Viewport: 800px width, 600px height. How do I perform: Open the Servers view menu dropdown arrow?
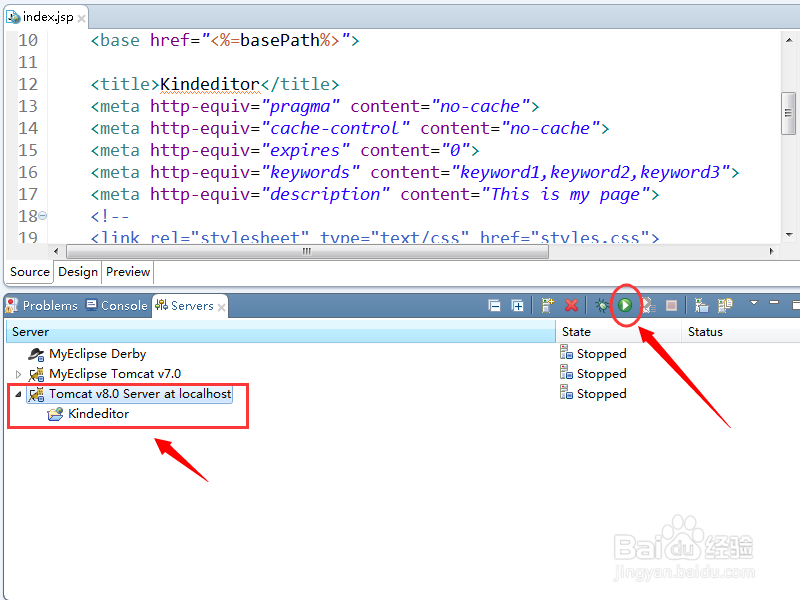tap(754, 303)
